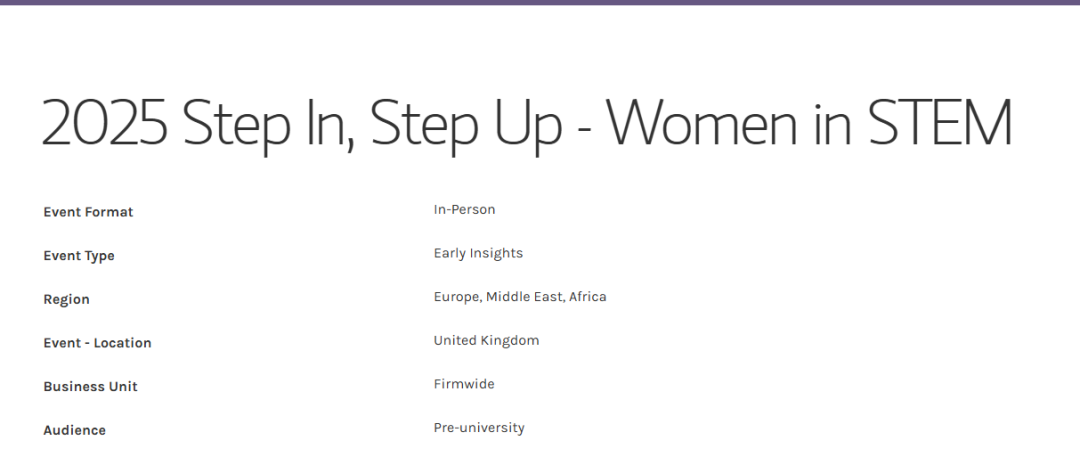
Task: Click 2025 at the start of the title
Action: (105, 122)
